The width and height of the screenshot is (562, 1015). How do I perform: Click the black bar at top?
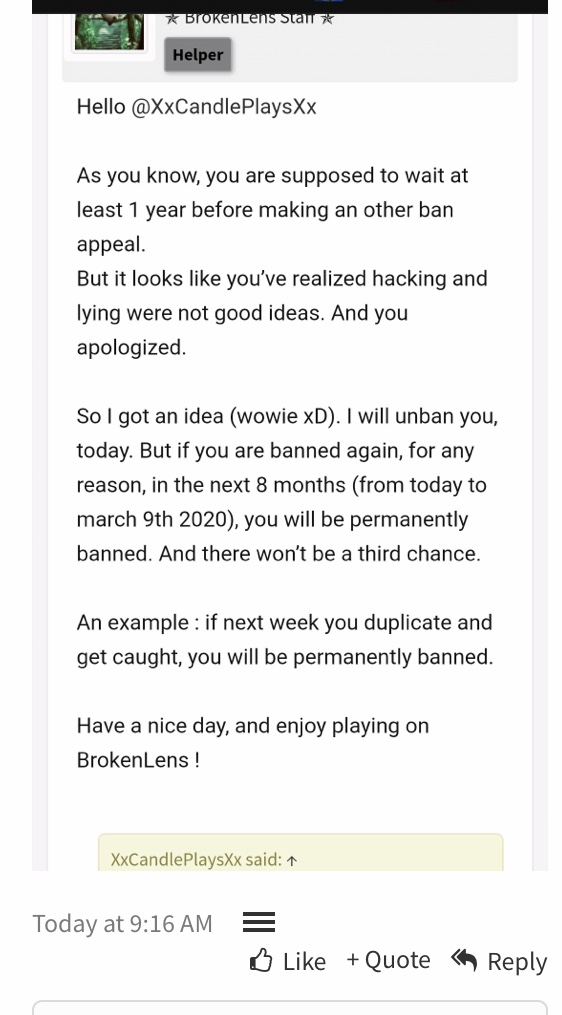tap(289, 6)
